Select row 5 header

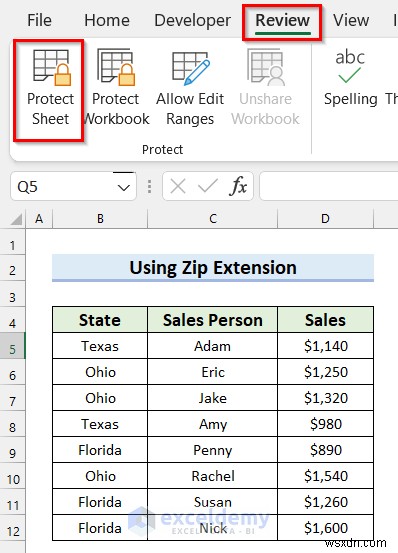click(13, 346)
